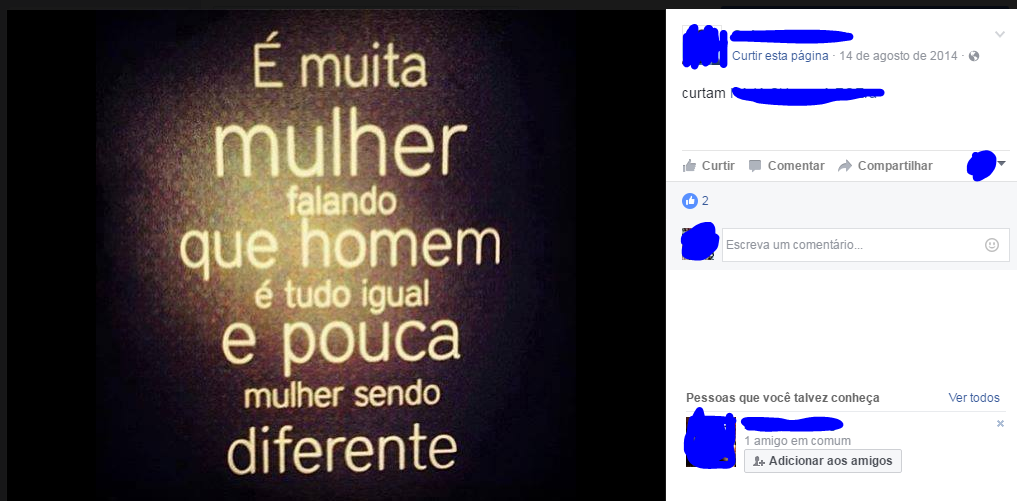Click the likes count number 2
Viewport: 1017px width, 501px height.
[x=705, y=201]
